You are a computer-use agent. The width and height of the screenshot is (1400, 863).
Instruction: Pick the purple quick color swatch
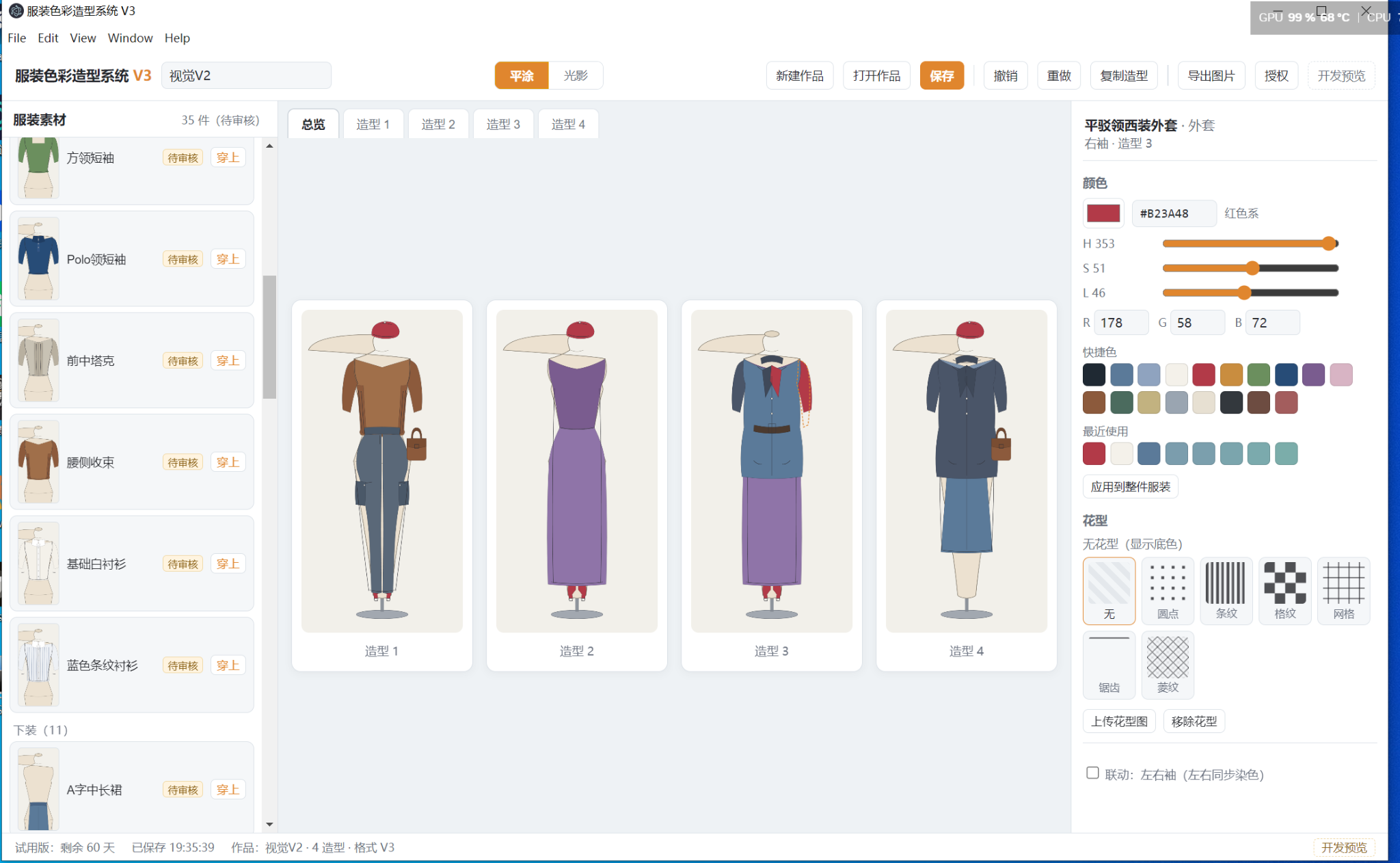[1313, 375]
